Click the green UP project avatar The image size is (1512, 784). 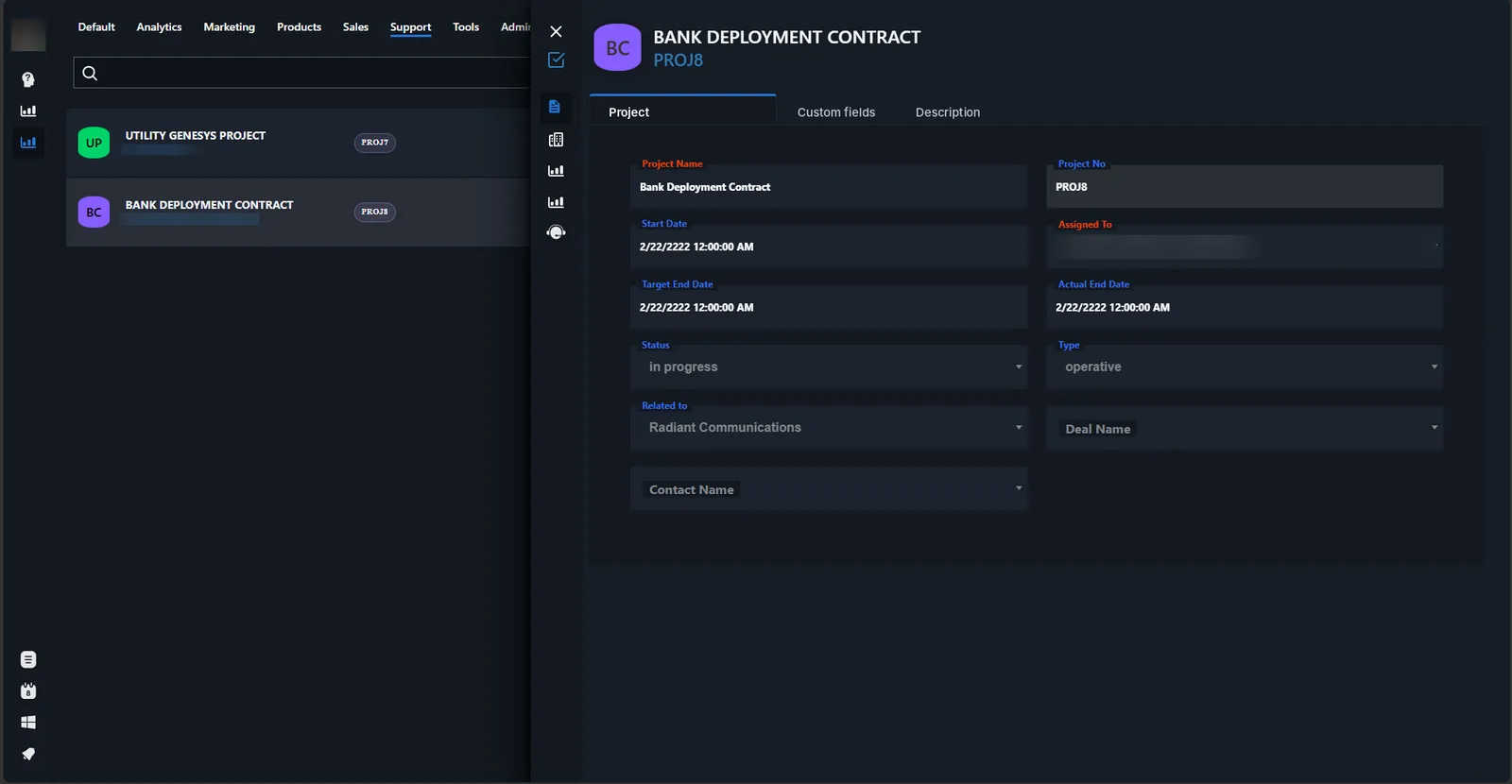[x=94, y=143]
